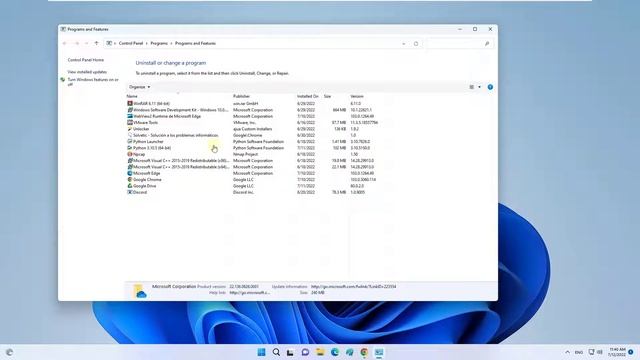This screenshot has height=360, width=640.
Task: Refresh the Programs and Features list
Action: pos(416,44)
